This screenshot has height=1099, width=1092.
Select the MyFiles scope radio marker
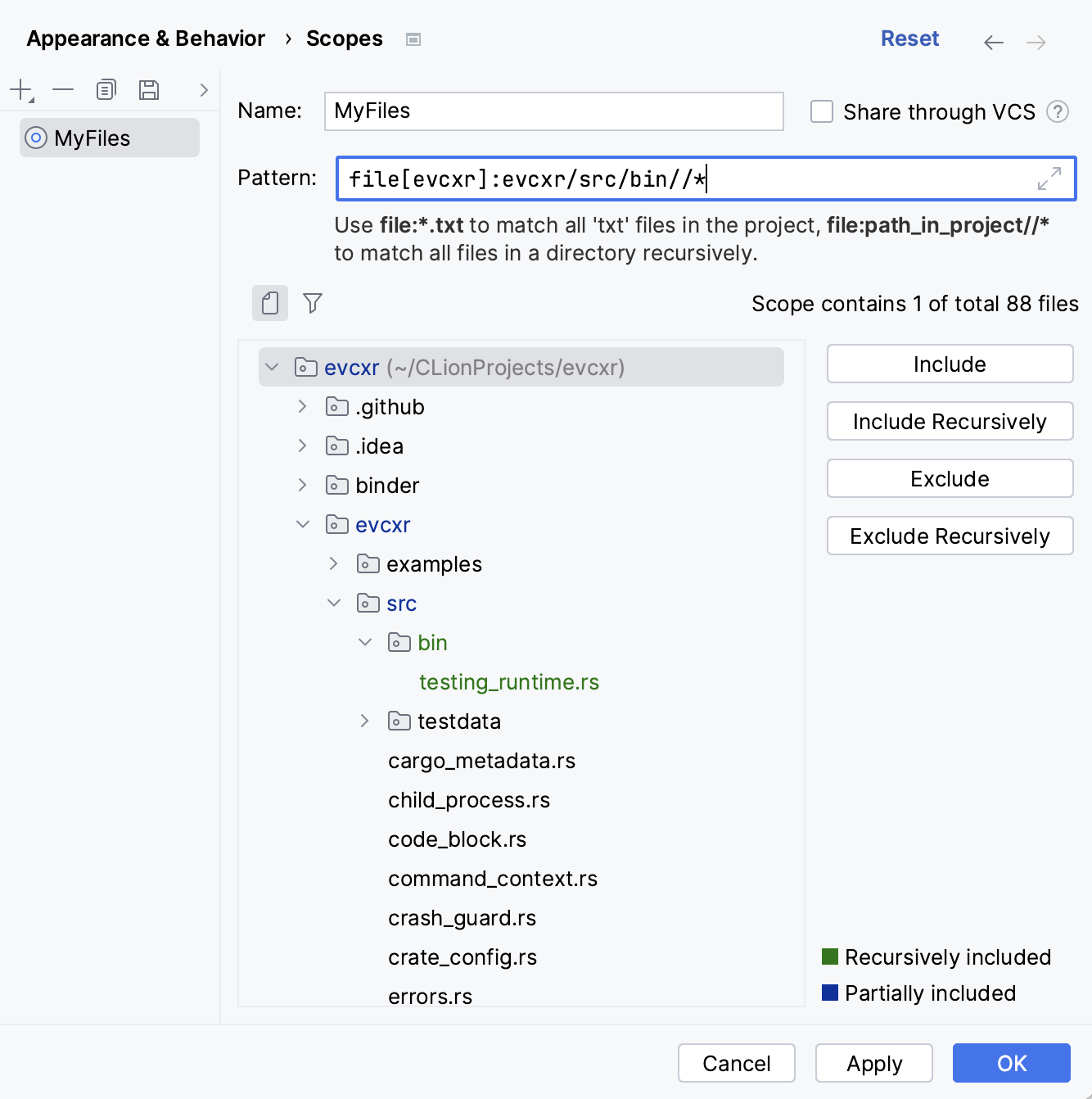click(x=36, y=138)
